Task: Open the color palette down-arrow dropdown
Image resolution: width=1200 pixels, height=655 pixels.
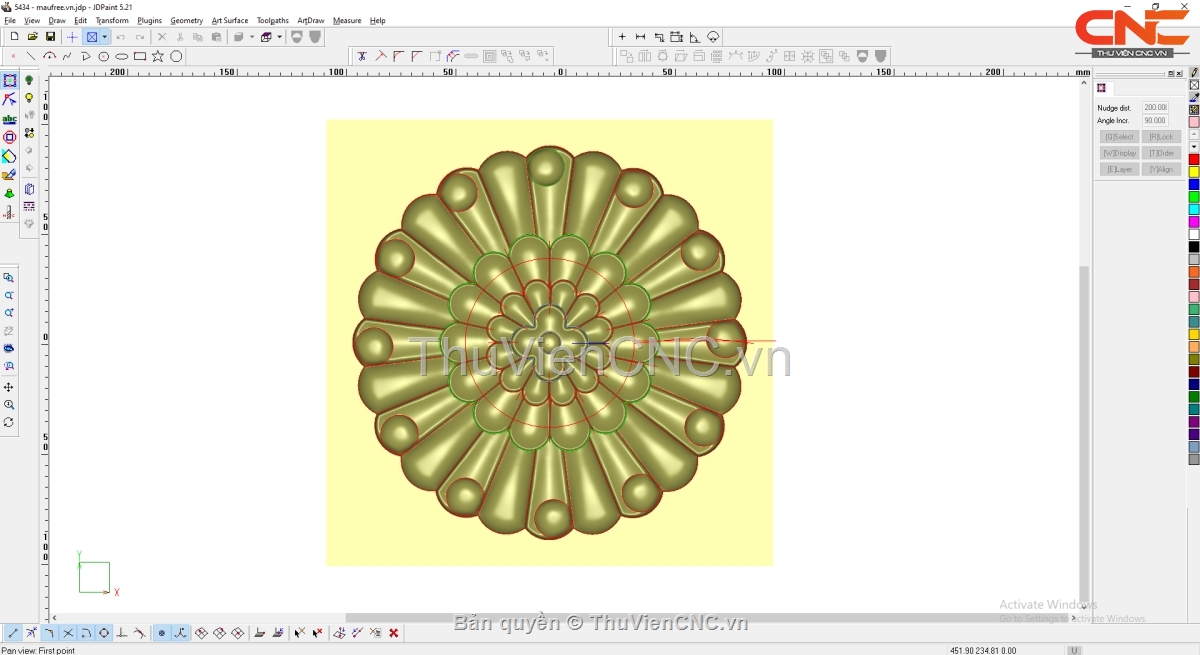Action: pyautogui.click(x=1194, y=147)
